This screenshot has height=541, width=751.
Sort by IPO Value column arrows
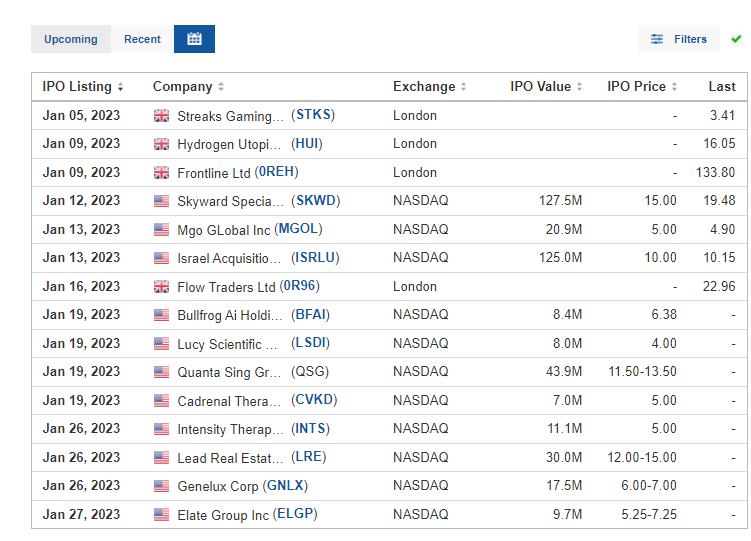pos(579,87)
